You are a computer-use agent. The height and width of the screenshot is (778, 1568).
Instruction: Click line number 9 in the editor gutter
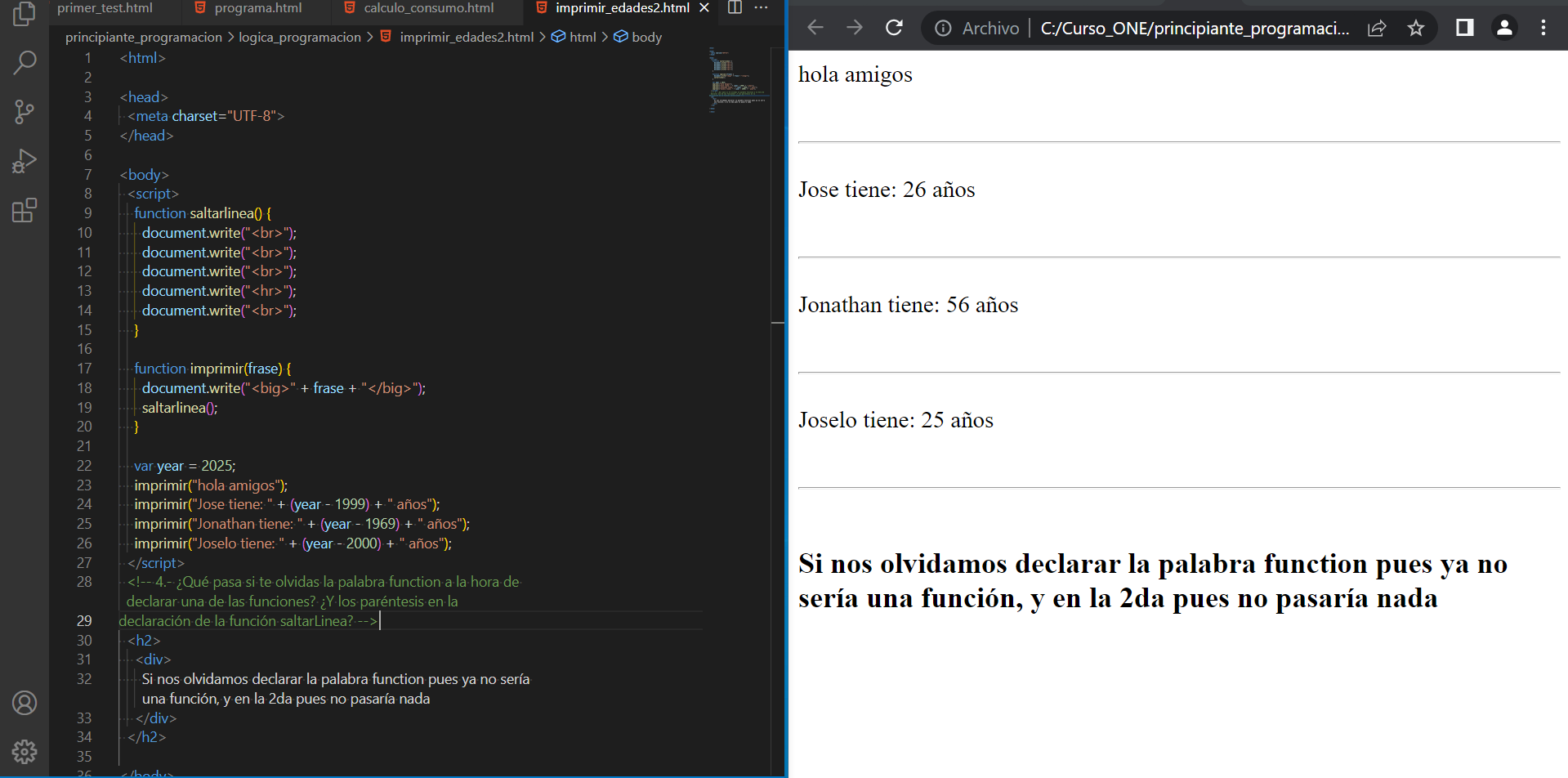pos(87,213)
